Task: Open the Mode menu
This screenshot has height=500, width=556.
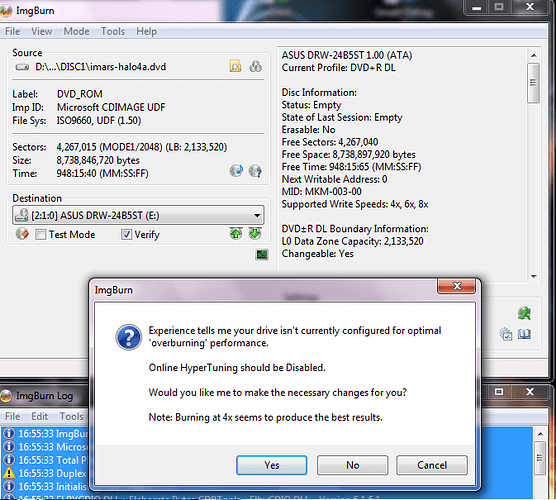Action: (76, 32)
